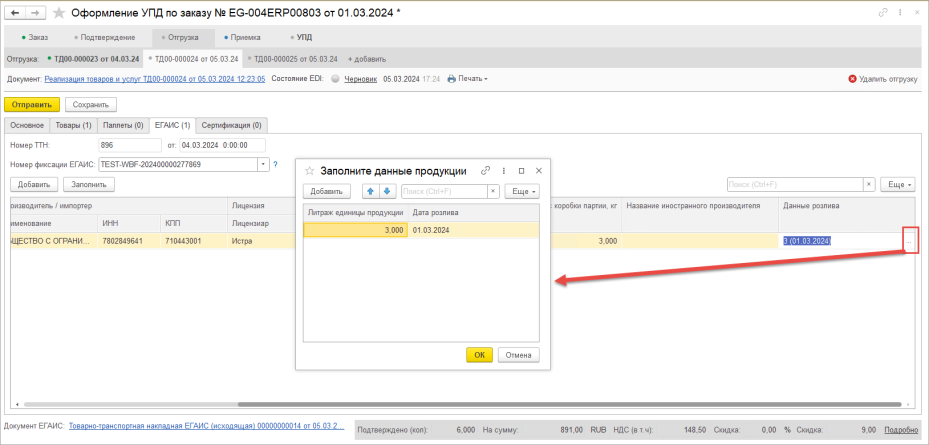
Task: Open the 'Товары (1)' tab
Action: coord(73,126)
